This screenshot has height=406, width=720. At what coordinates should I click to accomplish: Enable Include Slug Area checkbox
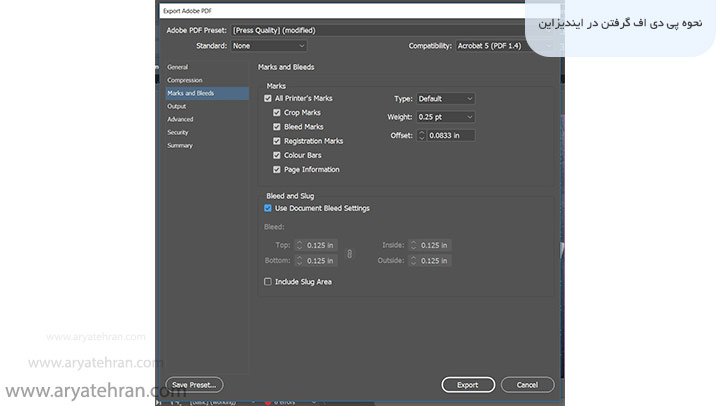[268, 282]
